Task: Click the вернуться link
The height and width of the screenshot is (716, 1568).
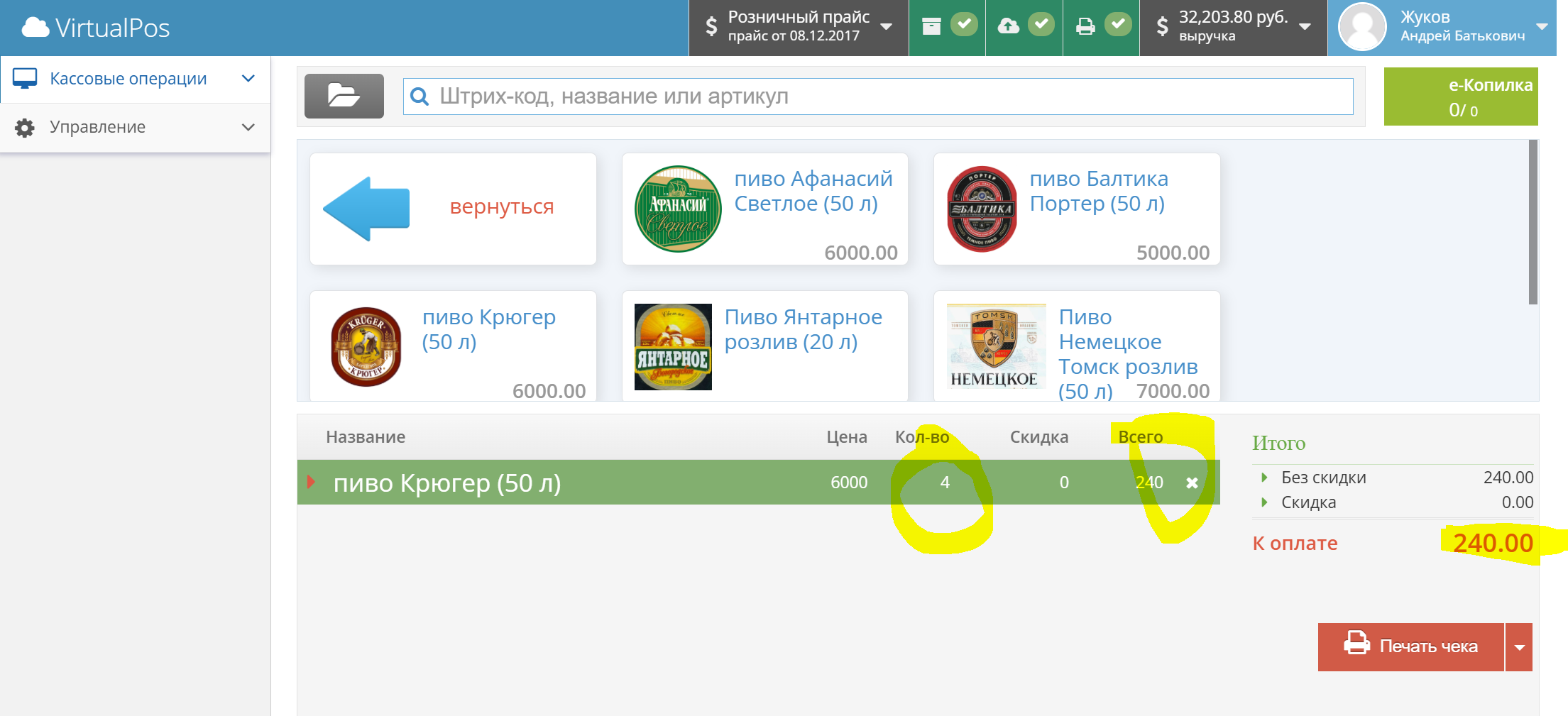Action: point(502,206)
